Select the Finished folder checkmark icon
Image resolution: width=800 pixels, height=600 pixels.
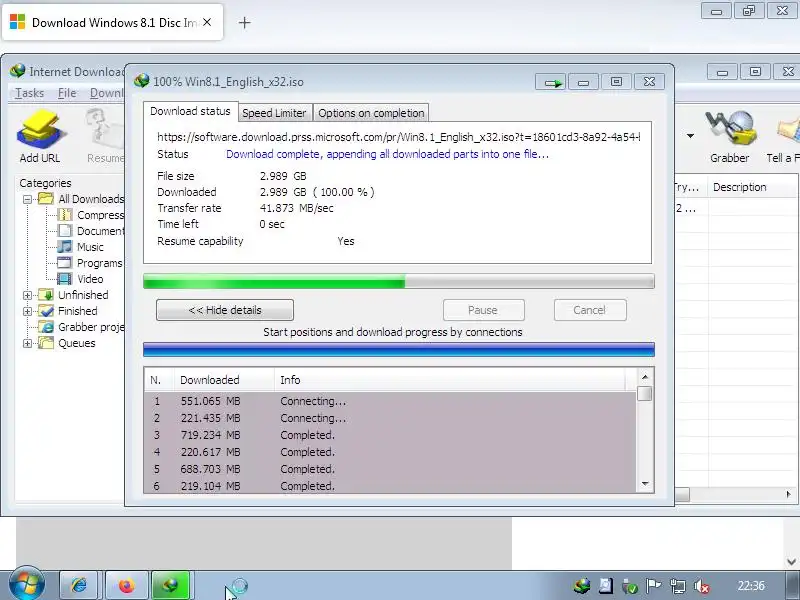click(x=46, y=311)
